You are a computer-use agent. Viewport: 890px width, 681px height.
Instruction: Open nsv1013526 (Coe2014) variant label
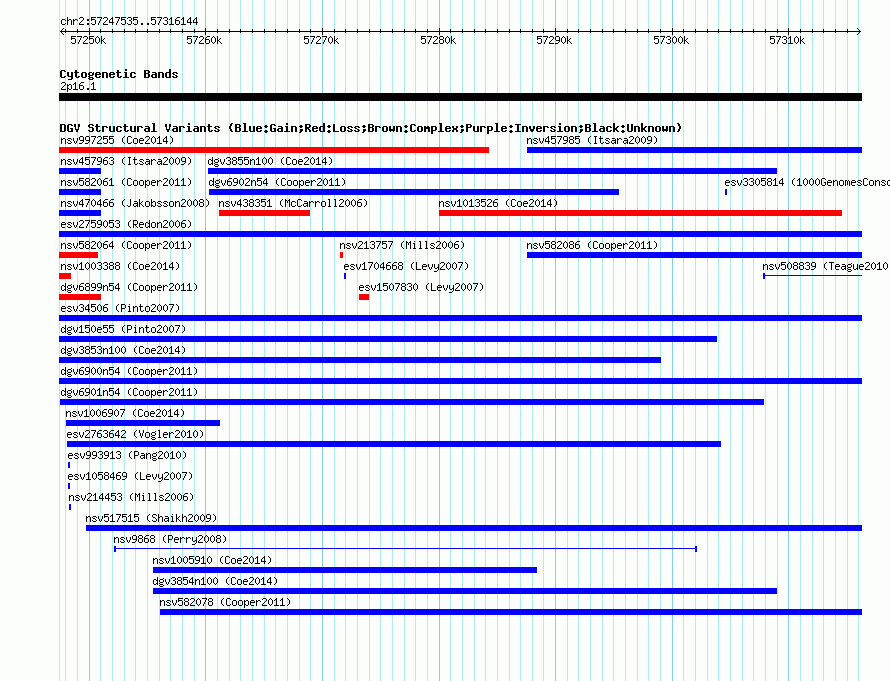click(x=498, y=203)
